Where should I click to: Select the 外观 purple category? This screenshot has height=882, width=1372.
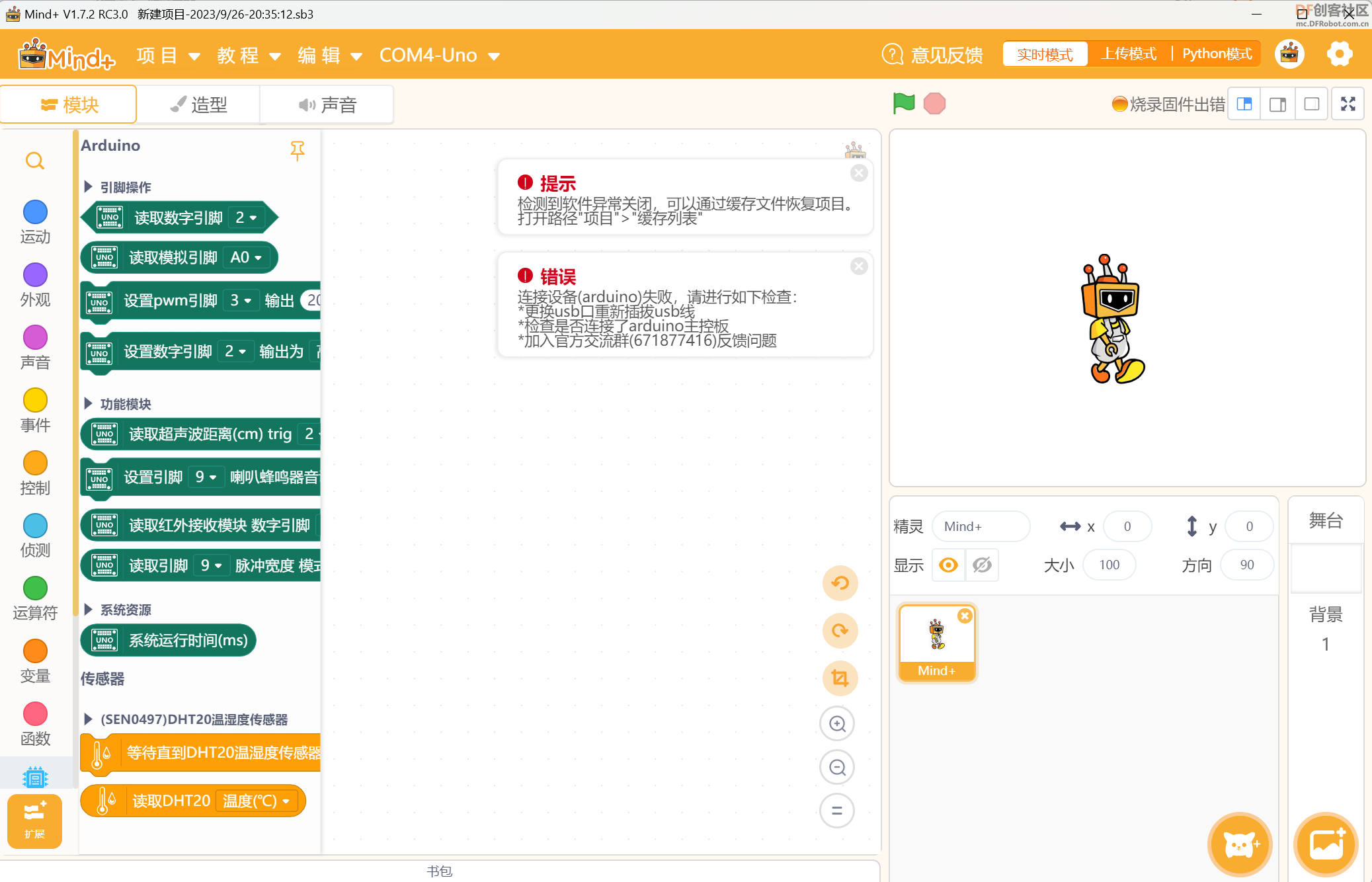(35, 285)
